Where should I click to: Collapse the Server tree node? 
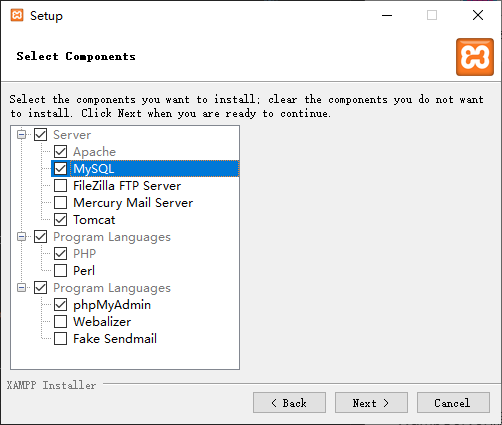click(22, 135)
